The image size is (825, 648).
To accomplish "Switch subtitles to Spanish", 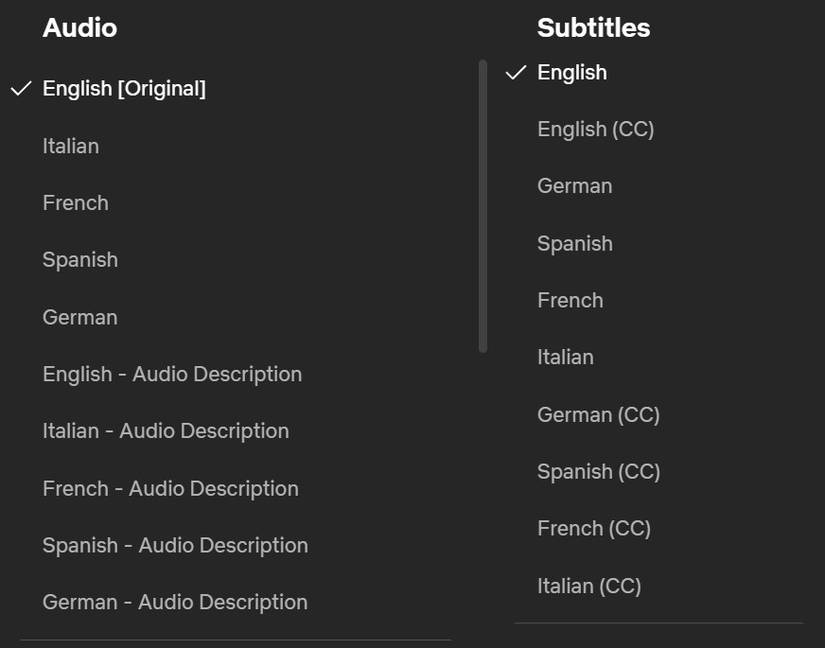I will [x=574, y=243].
